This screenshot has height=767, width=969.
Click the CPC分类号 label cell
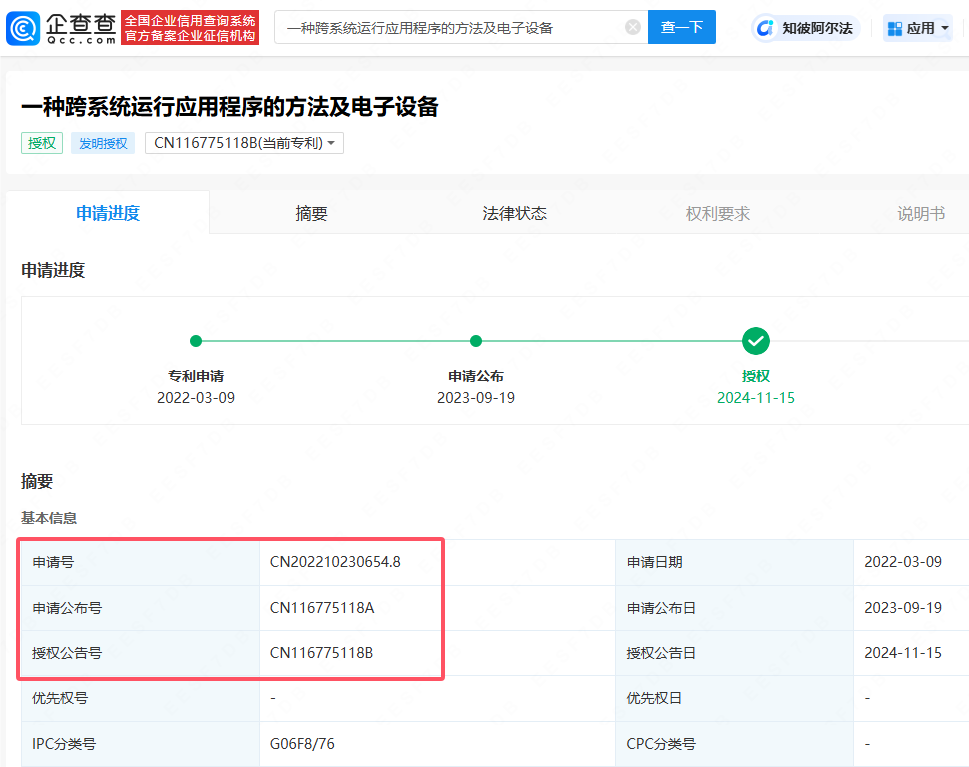pyautogui.click(x=734, y=744)
